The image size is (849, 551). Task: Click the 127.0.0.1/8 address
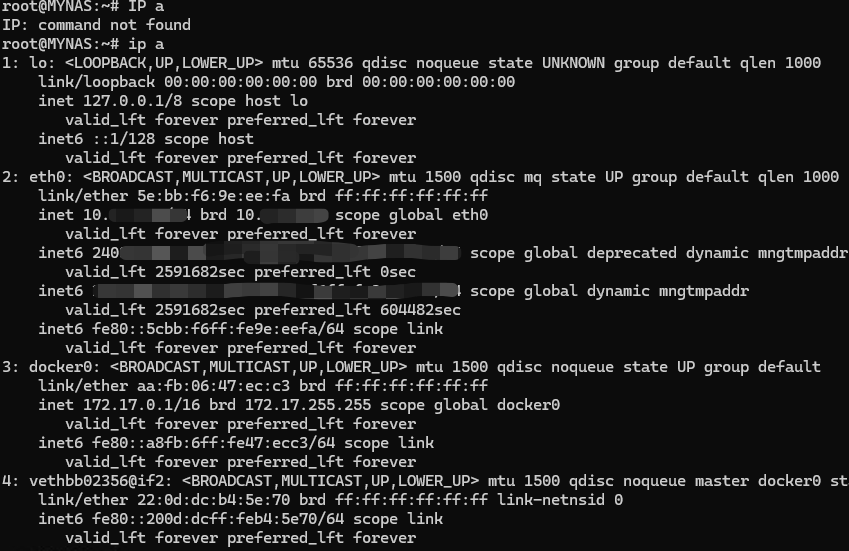pyautogui.click(x=132, y=101)
